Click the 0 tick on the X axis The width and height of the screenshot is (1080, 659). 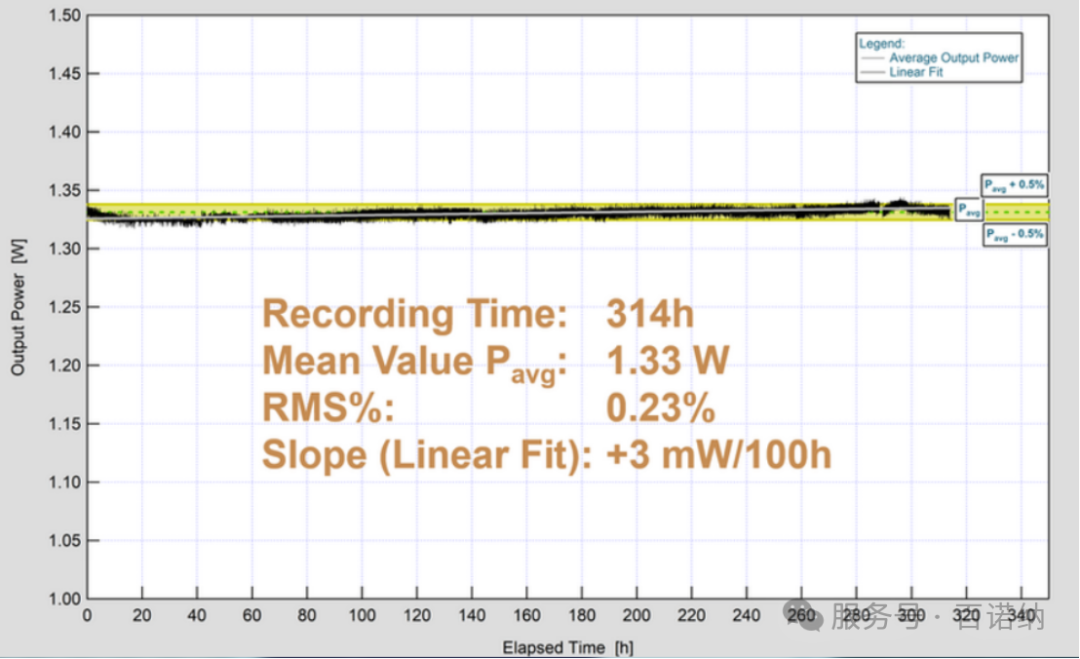point(88,615)
